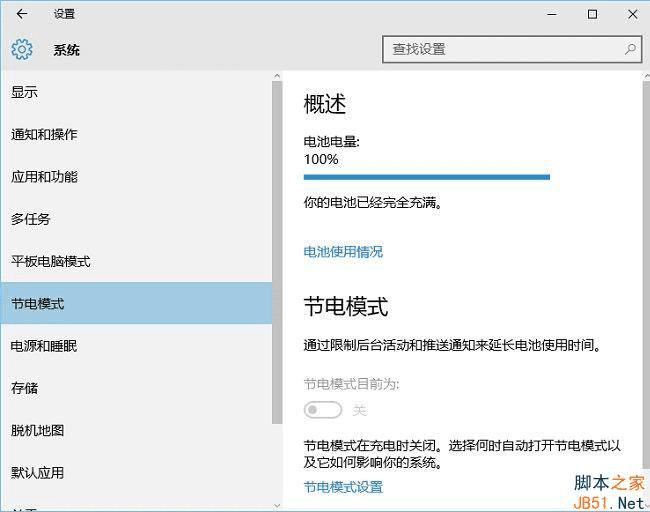Focus the 查找设置 search field

click(x=512, y=49)
